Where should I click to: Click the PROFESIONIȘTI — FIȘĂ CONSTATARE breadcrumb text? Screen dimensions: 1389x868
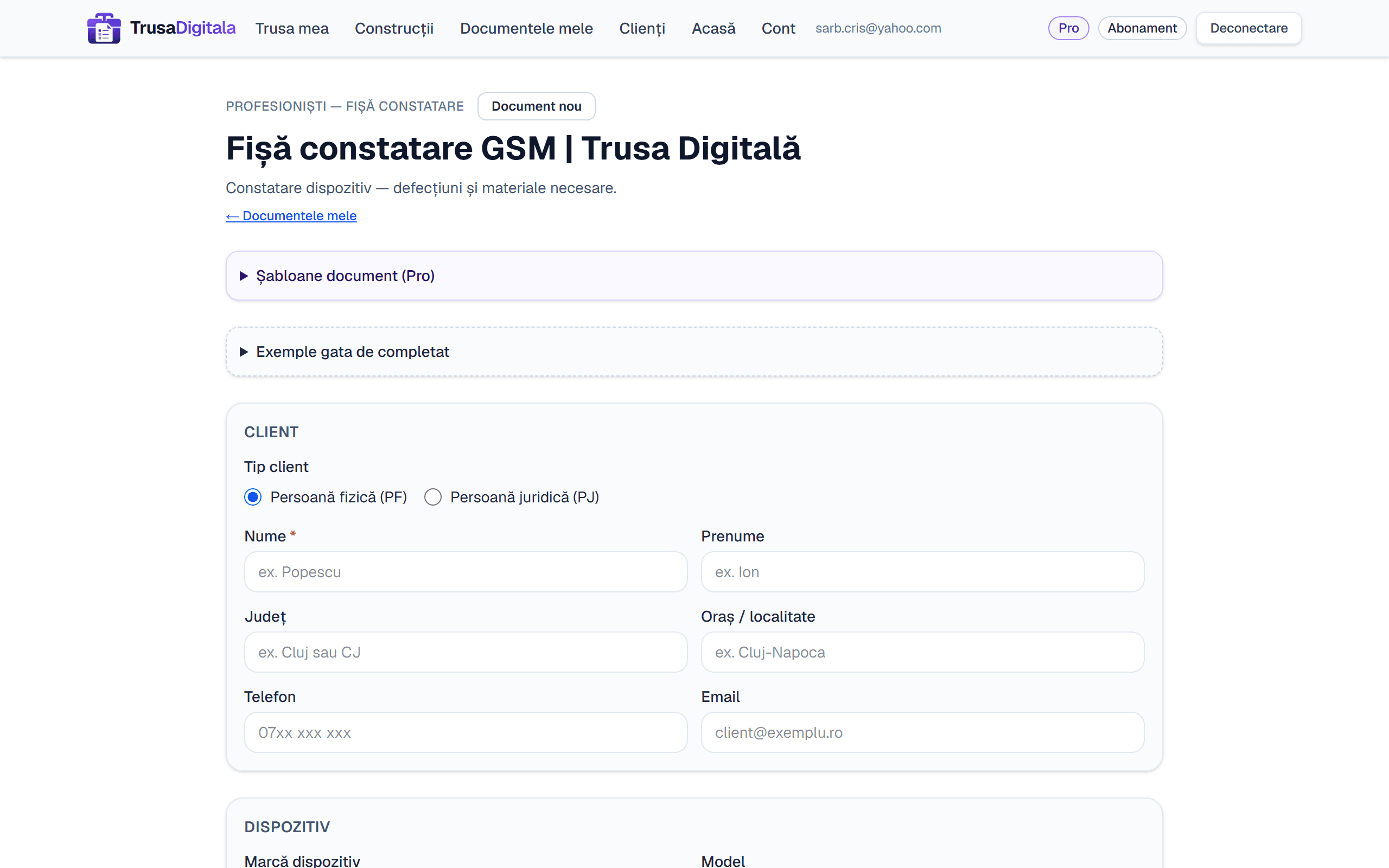tap(345, 106)
